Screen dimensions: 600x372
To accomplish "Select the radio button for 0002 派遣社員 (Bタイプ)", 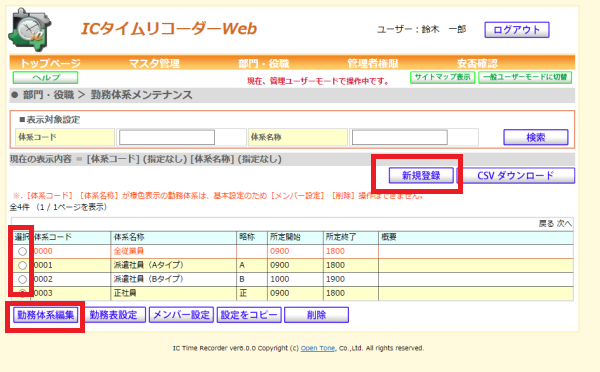I will pyautogui.click(x=23, y=279).
